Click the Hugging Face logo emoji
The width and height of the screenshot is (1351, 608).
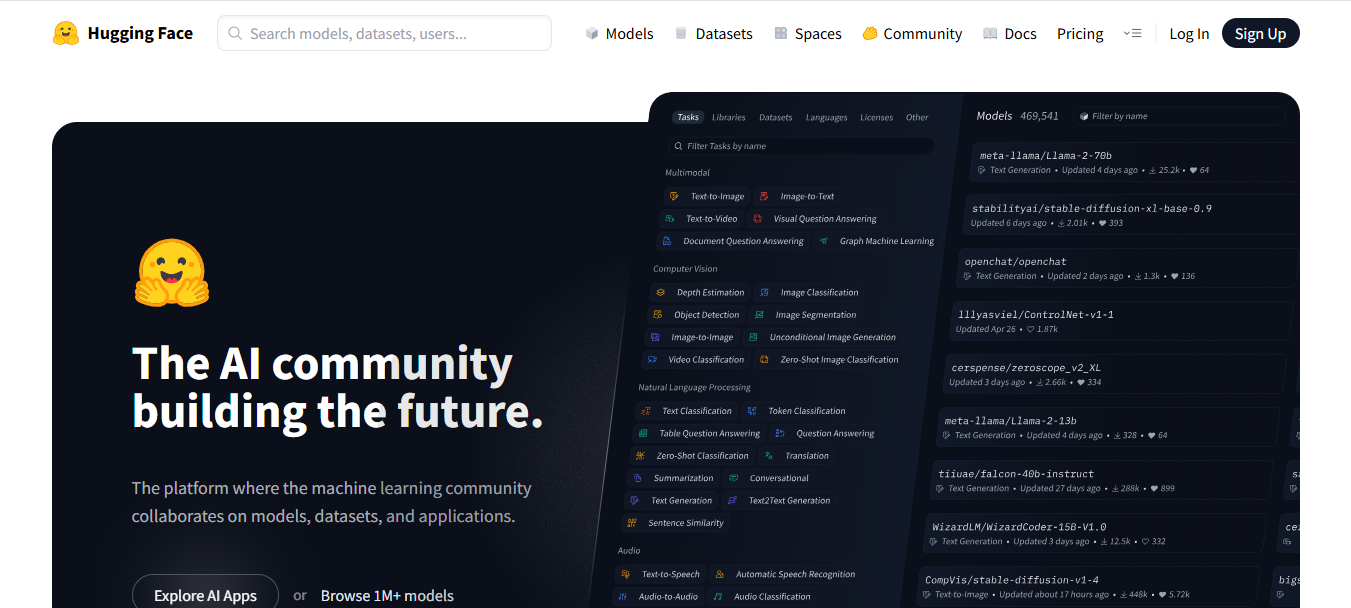tap(66, 33)
